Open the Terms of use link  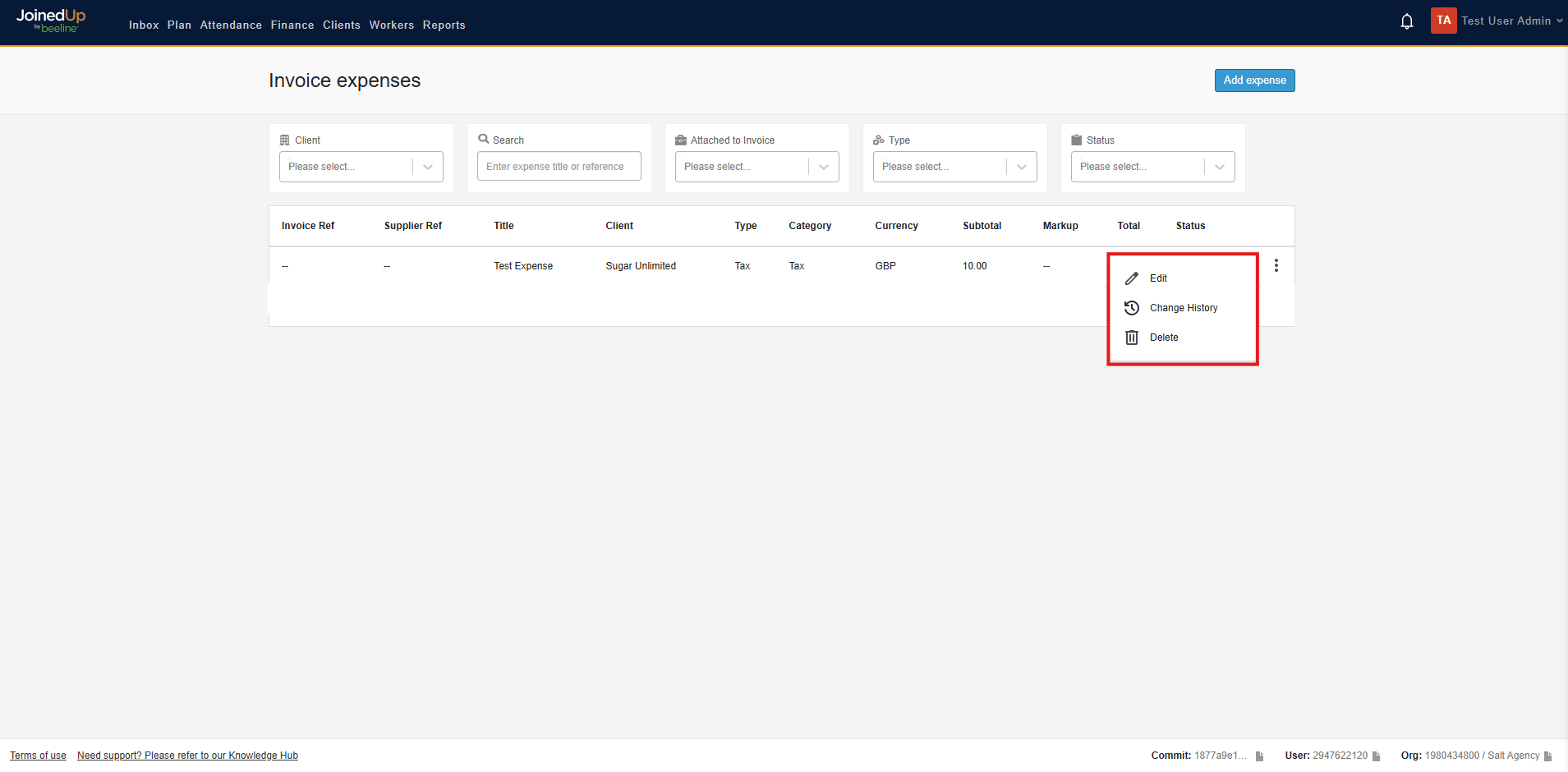tap(37, 755)
